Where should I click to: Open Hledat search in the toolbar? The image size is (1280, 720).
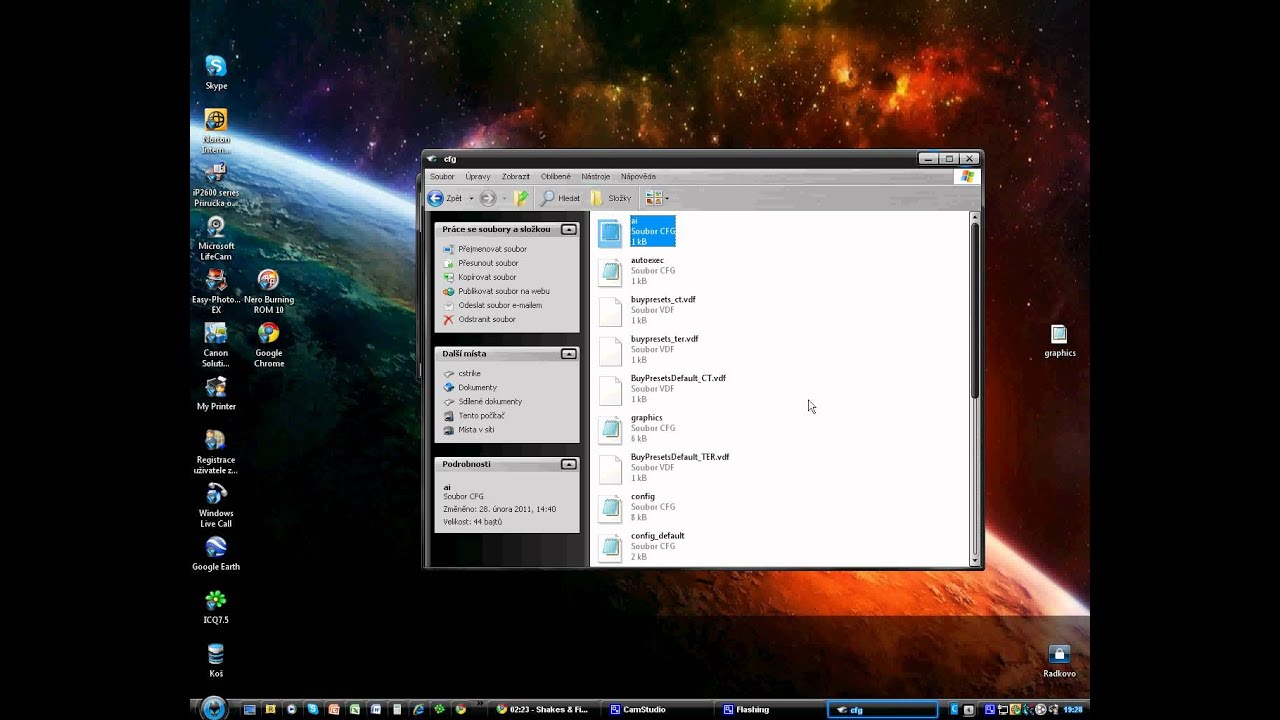click(x=560, y=198)
